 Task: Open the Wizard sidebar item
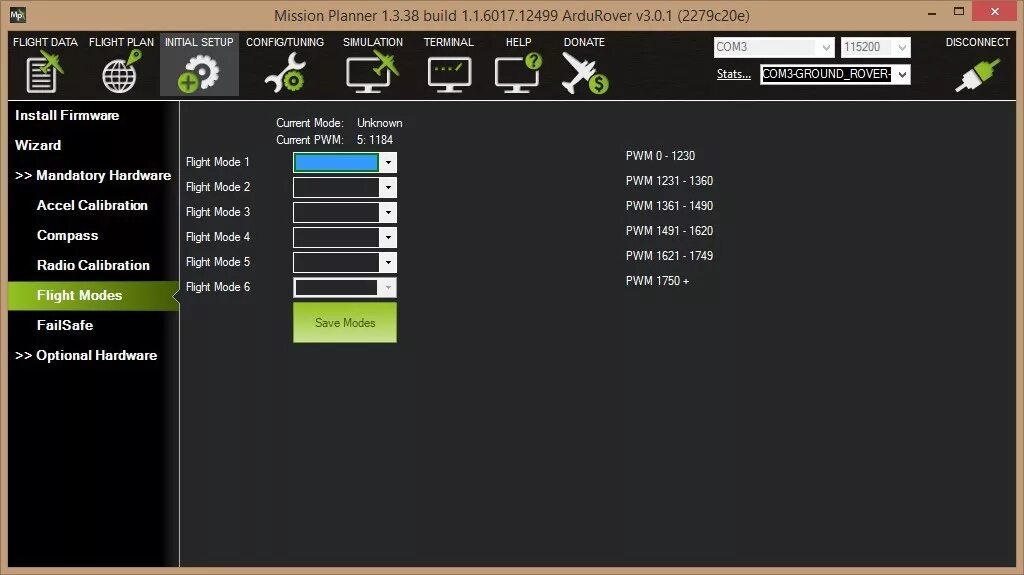click(x=38, y=145)
